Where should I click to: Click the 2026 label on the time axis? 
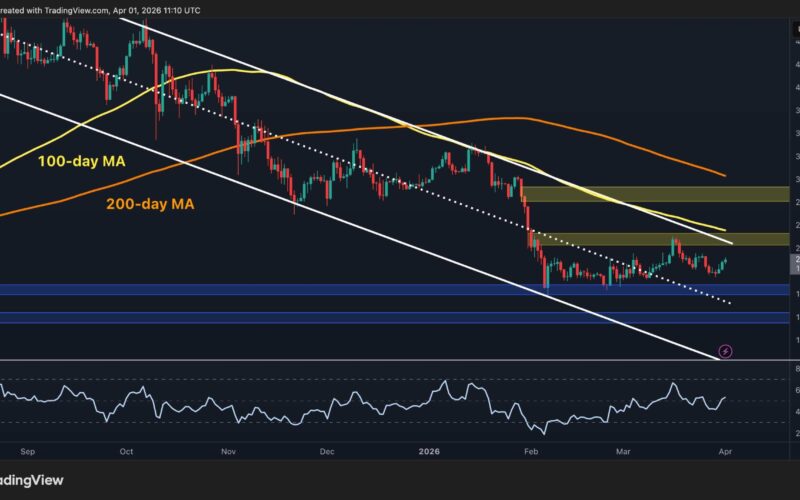(433, 451)
